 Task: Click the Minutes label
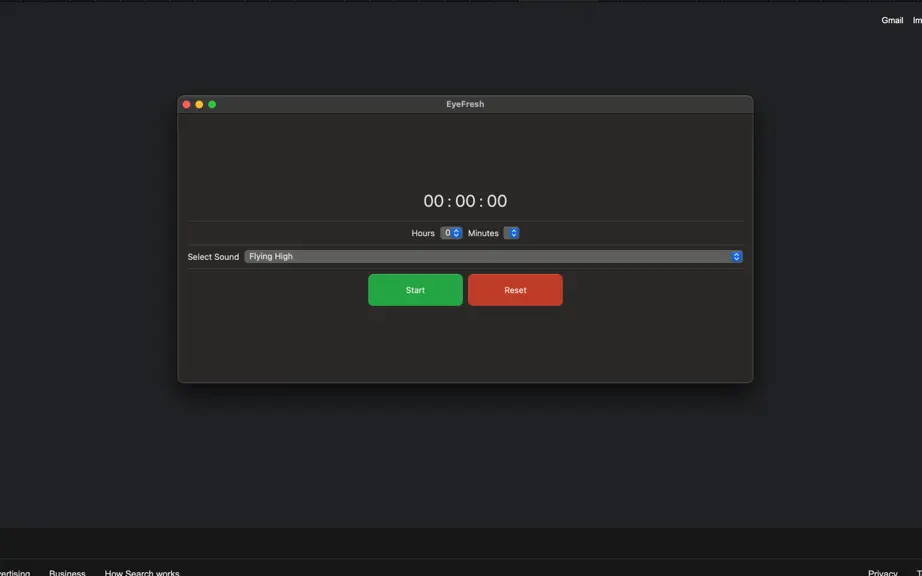(x=483, y=233)
